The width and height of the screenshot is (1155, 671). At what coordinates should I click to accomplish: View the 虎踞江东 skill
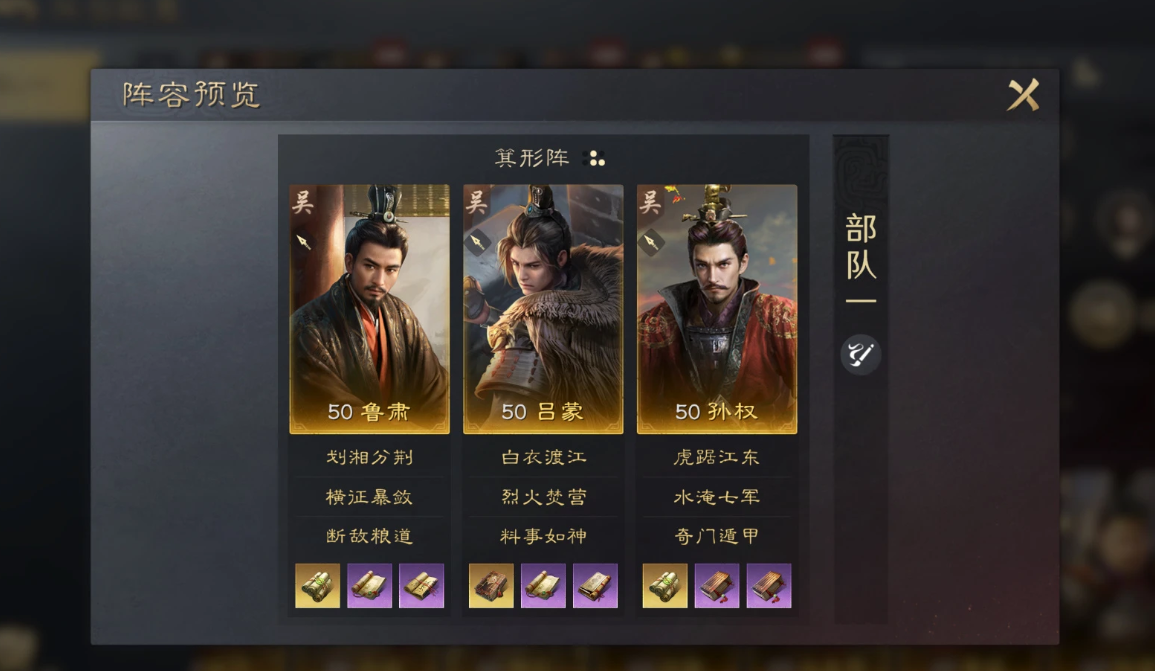point(717,457)
